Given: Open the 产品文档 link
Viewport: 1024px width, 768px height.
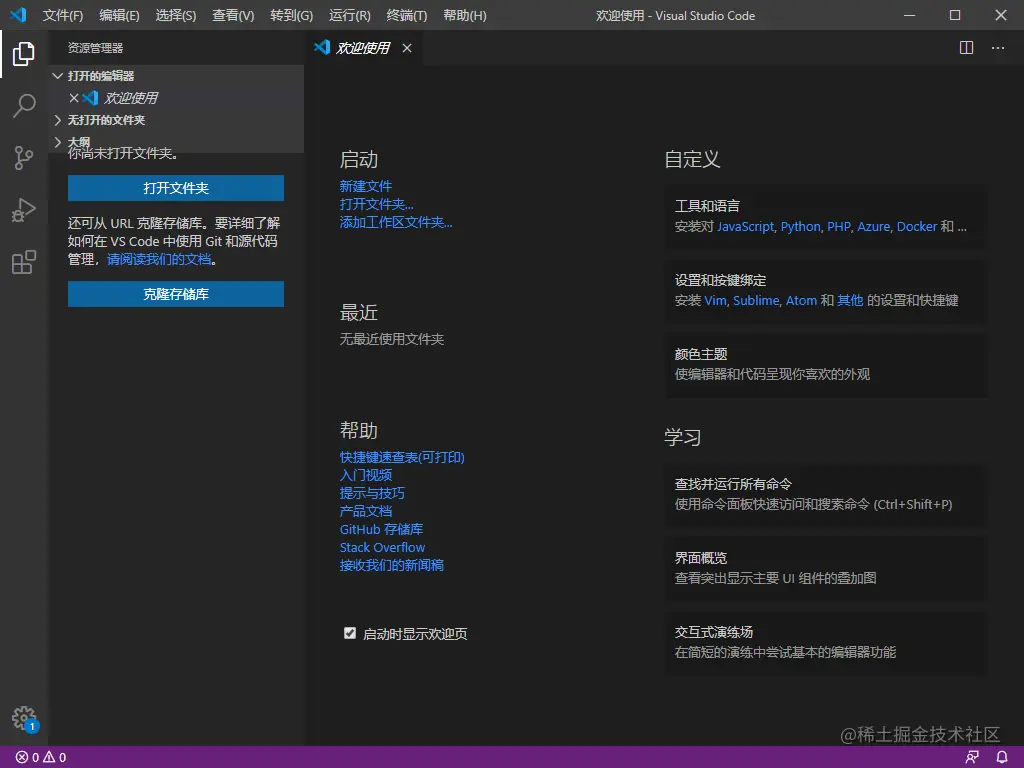Looking at the screenshot, I should pos(366,511).
